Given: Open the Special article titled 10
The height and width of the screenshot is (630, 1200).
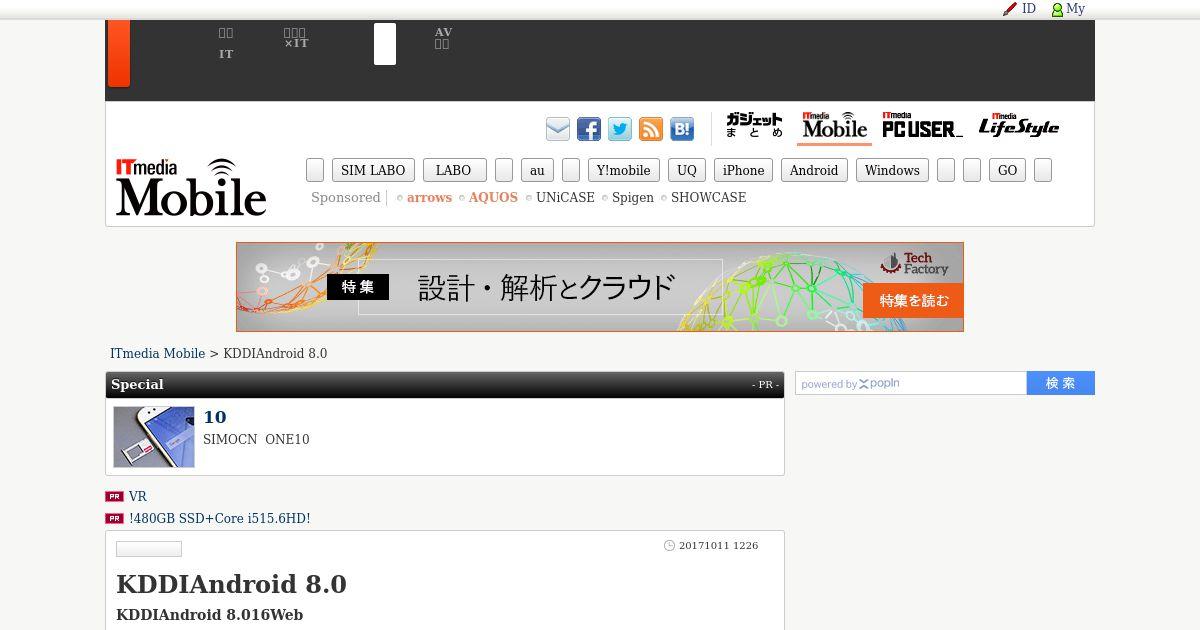Looking at the screenshot, I should [215, 417].
